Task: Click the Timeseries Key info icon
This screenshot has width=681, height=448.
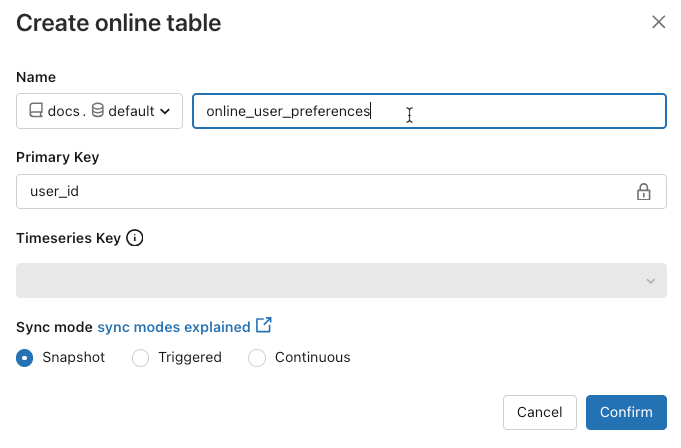Action: (135, 238)
